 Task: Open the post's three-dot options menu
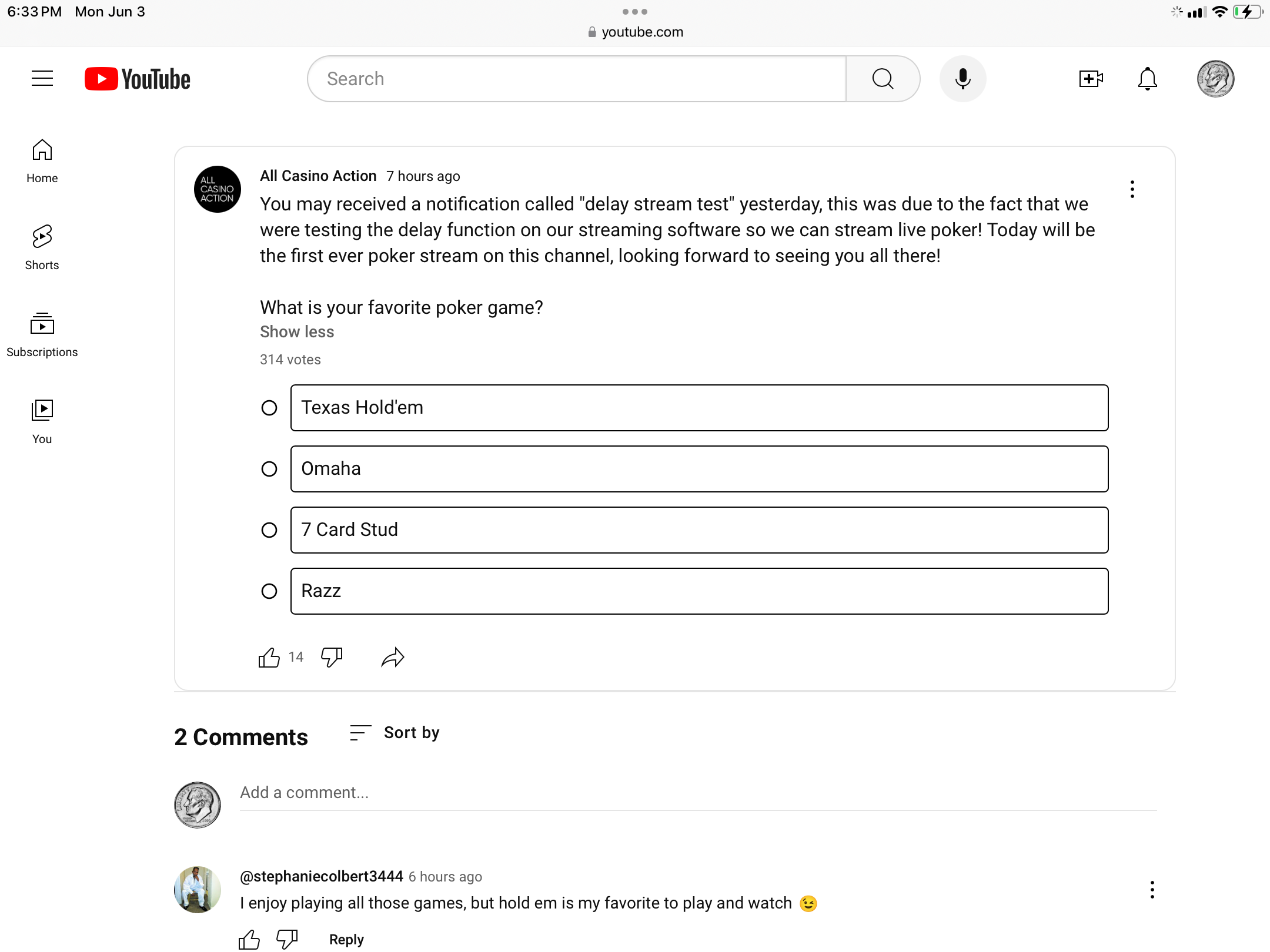click(1132, 189)
